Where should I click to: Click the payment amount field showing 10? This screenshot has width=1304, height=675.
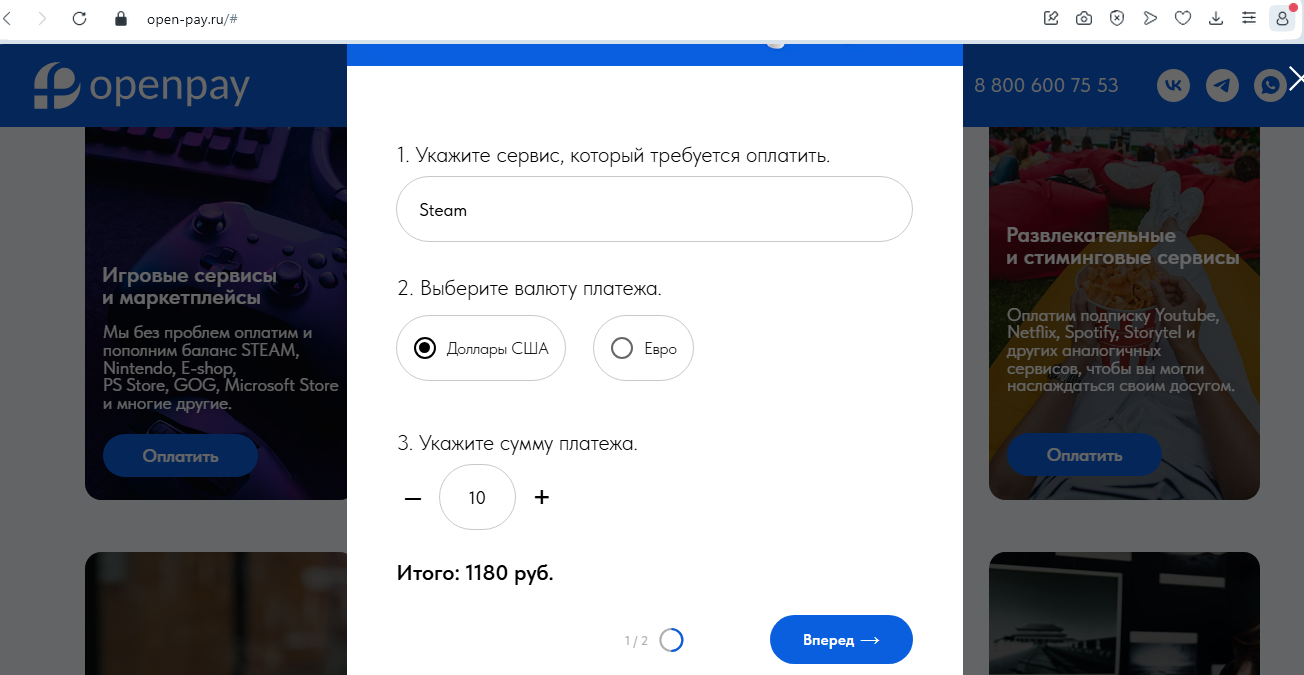pyautogui.click(x=477, y=497)
